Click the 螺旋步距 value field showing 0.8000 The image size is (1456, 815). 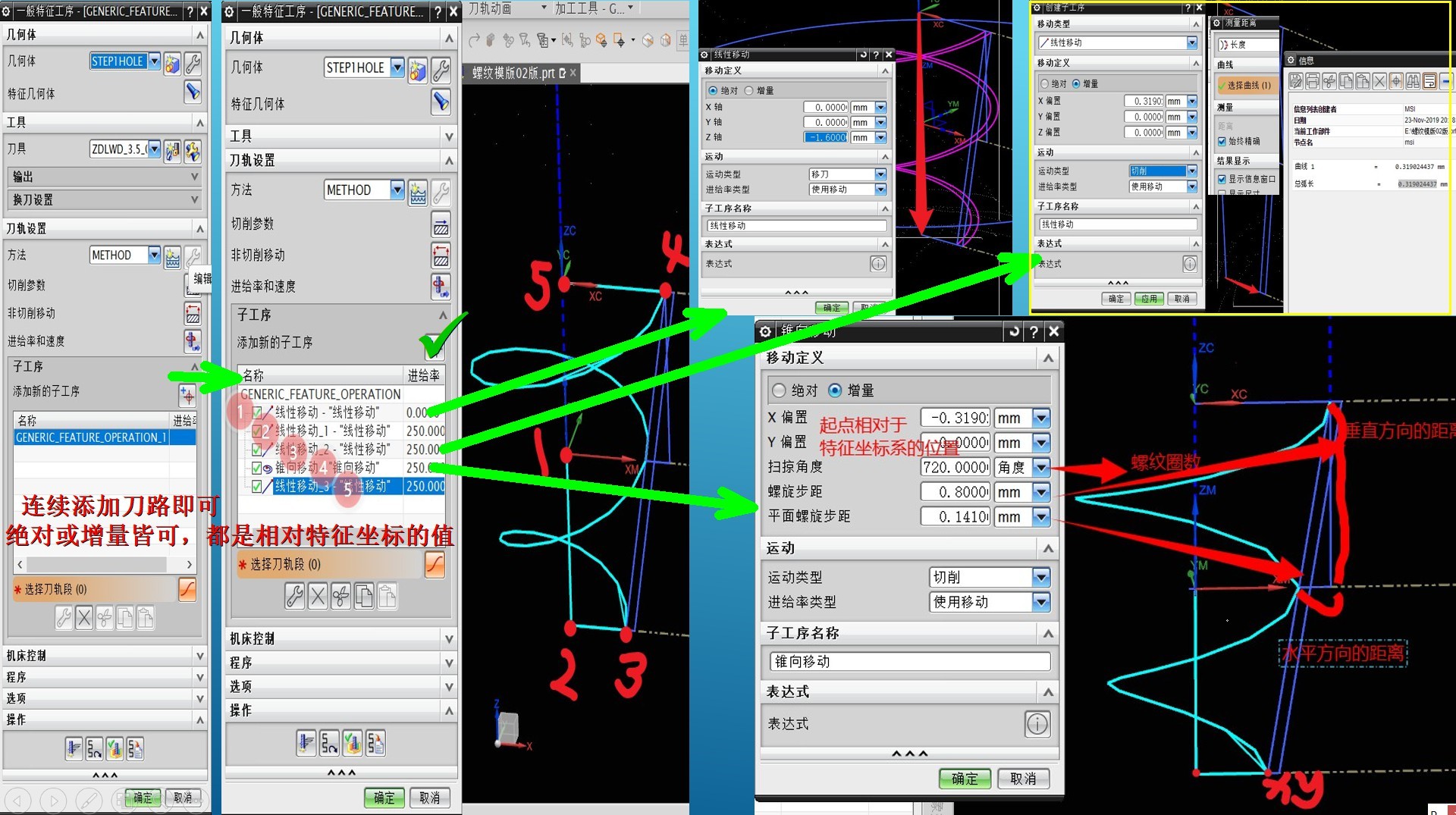click(955, 493)
